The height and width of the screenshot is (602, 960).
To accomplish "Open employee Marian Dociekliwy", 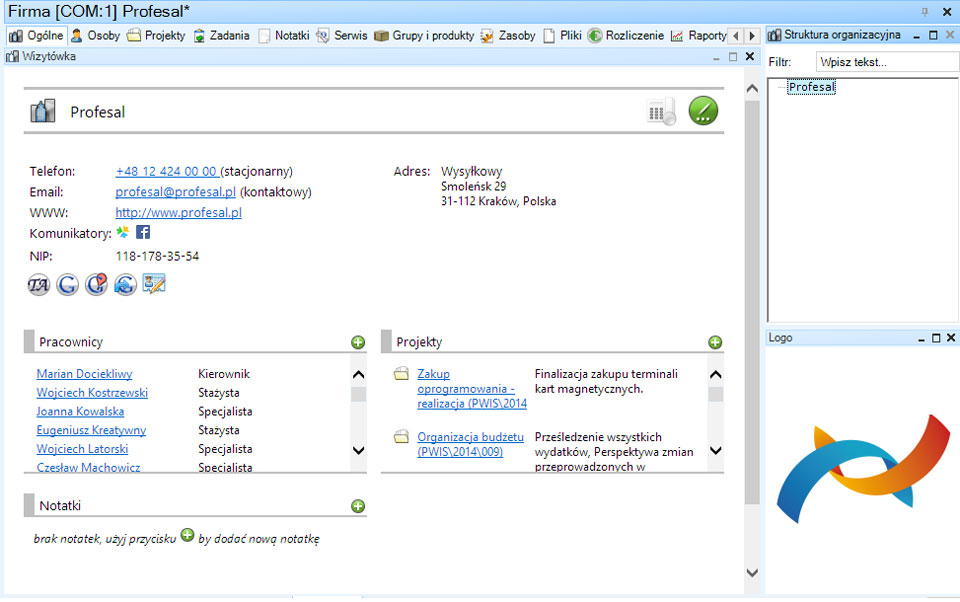I will [84, 374].
